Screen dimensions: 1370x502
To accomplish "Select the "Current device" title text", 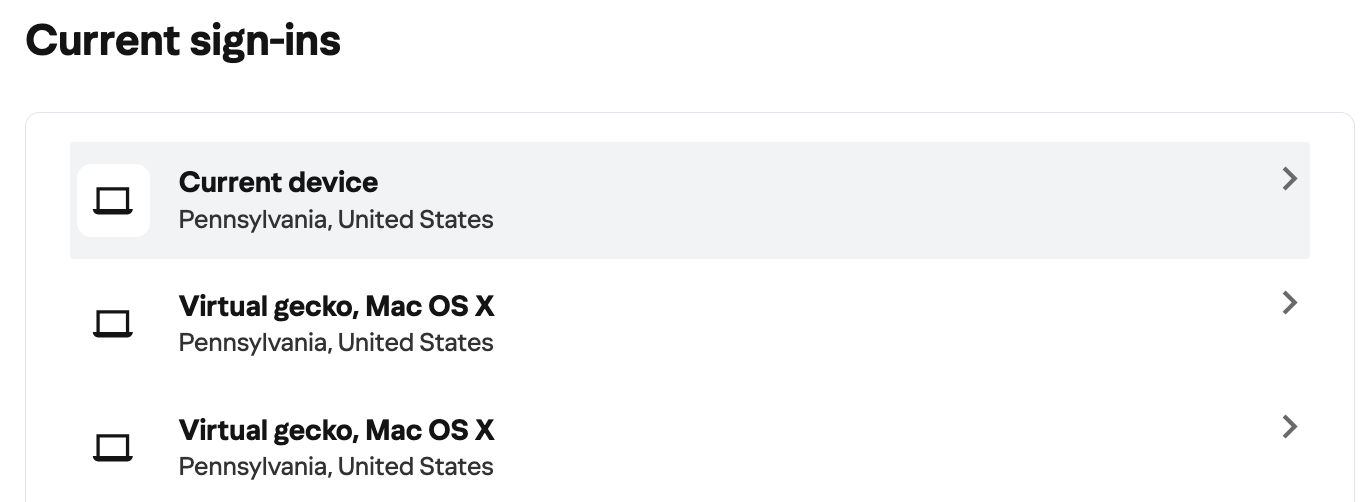I will tap(278, 183).
